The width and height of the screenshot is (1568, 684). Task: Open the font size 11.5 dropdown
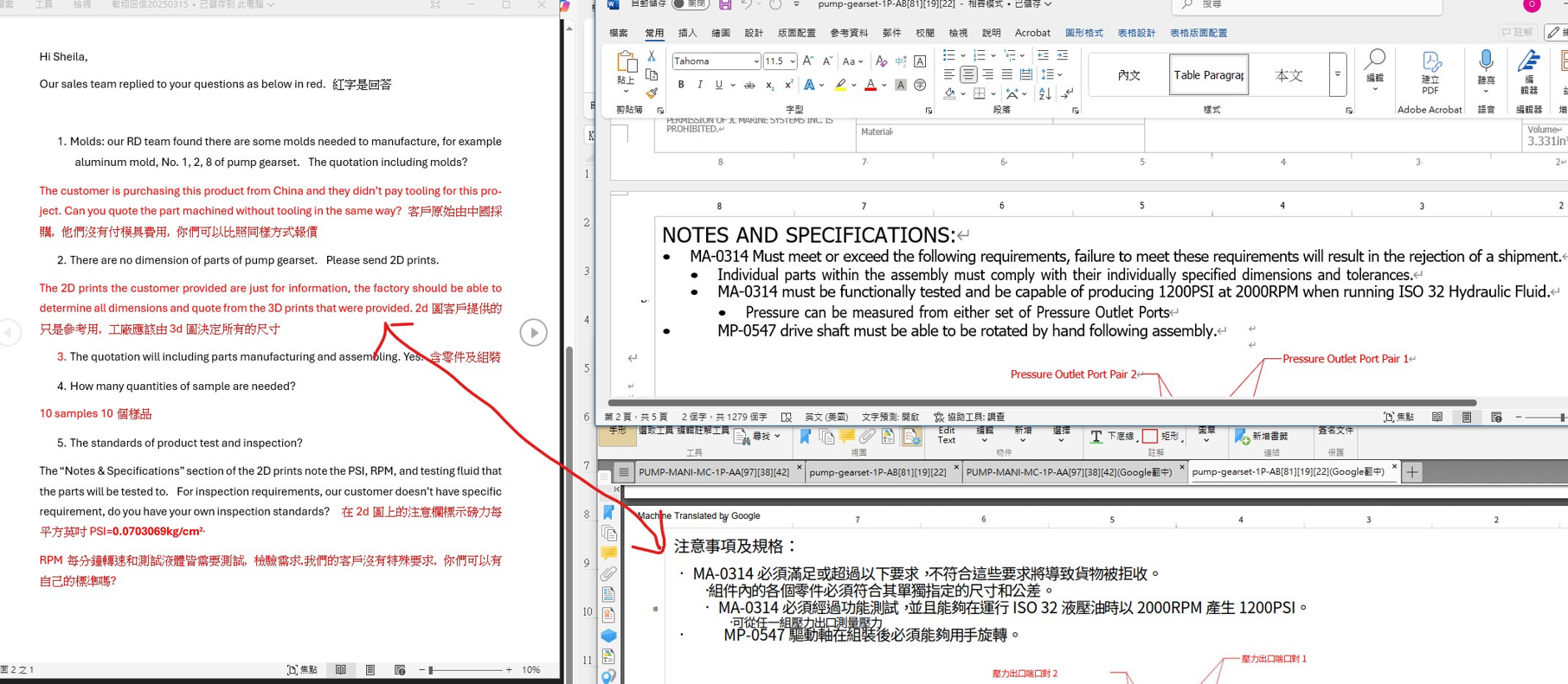click(x=792, y=61)
